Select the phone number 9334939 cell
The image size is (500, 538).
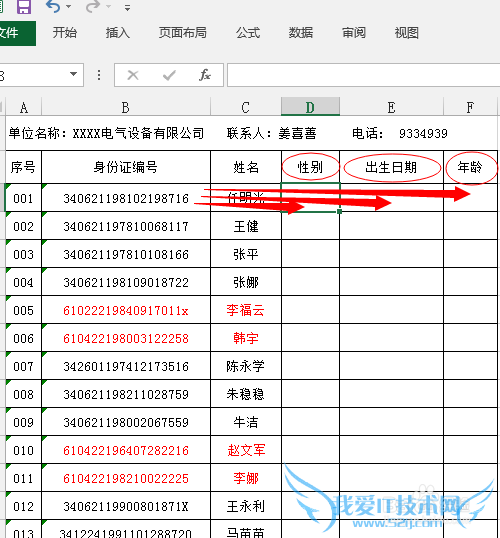(423, 133)
